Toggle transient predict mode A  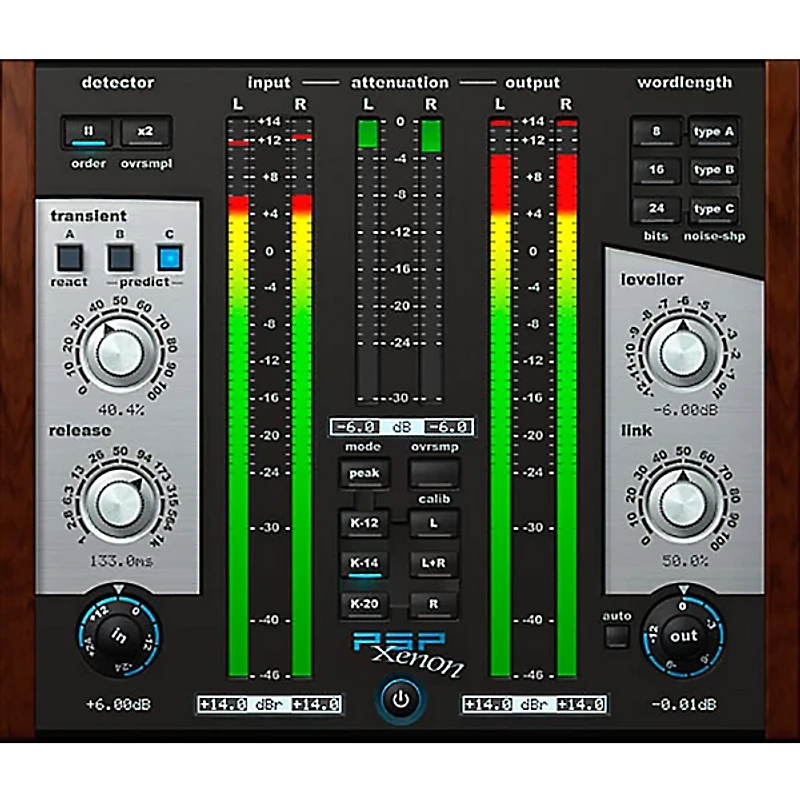click(x=69, y=256)
